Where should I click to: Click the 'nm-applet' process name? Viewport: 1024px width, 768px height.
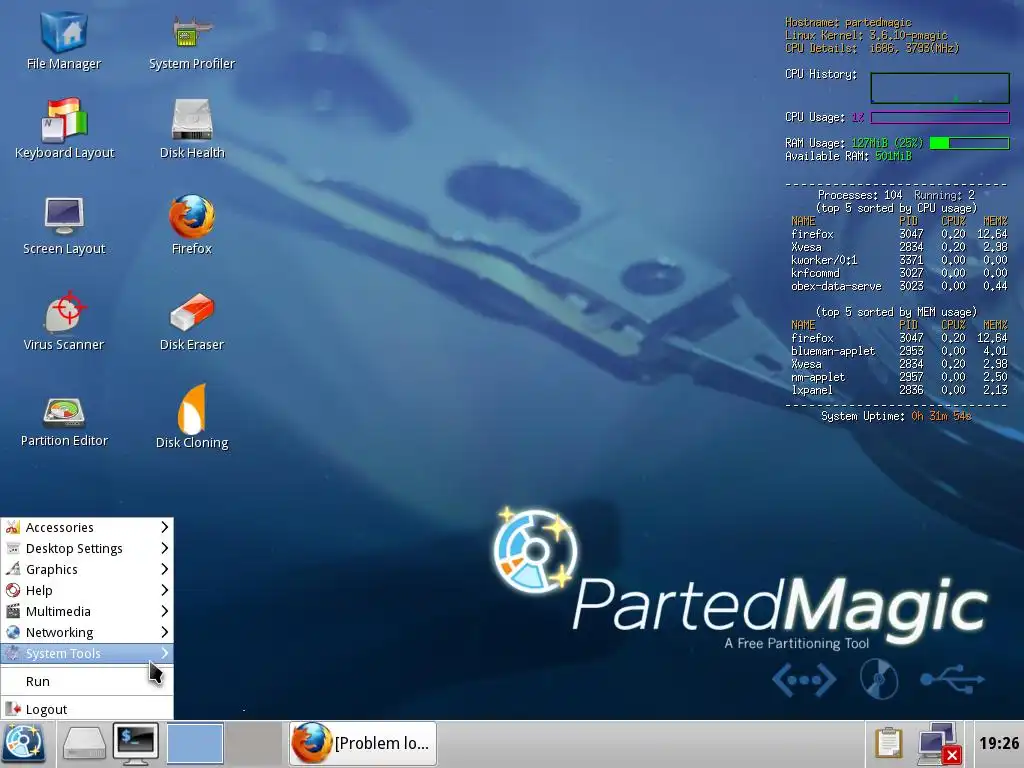coord(818,377)
